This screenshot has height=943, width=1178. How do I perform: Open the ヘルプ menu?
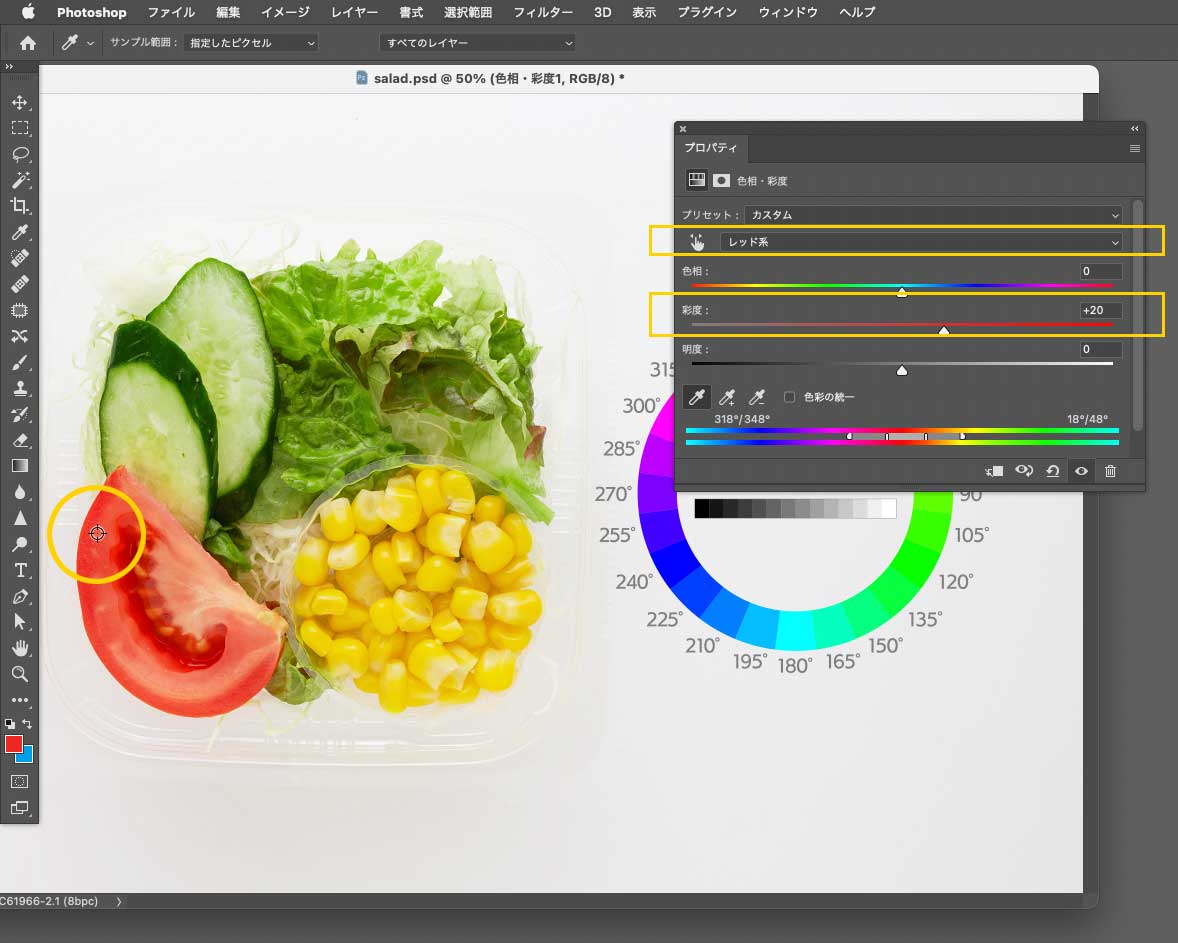(x=857, y=12)
